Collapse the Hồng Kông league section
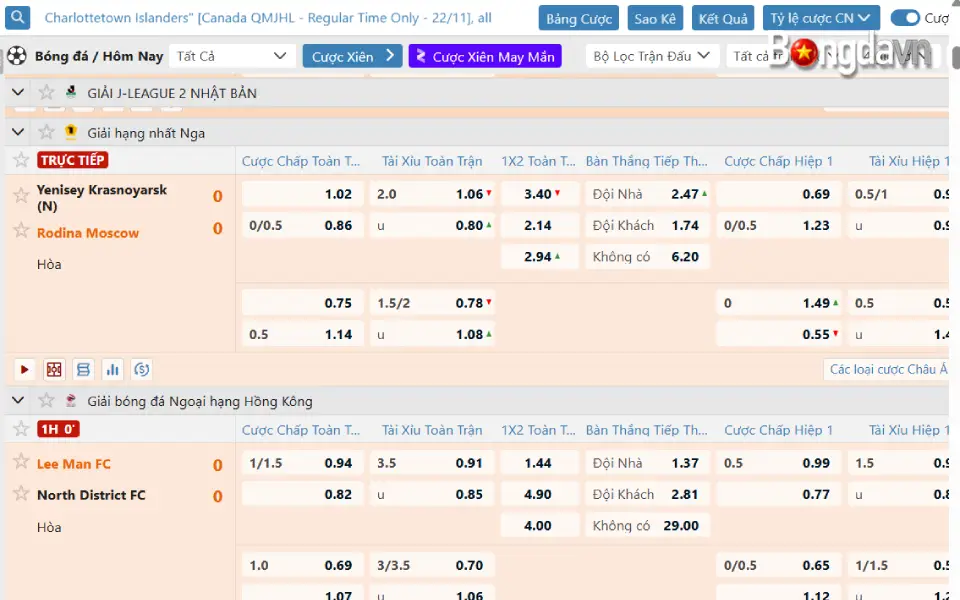The image size is (960, 600). tap(18, 401)
